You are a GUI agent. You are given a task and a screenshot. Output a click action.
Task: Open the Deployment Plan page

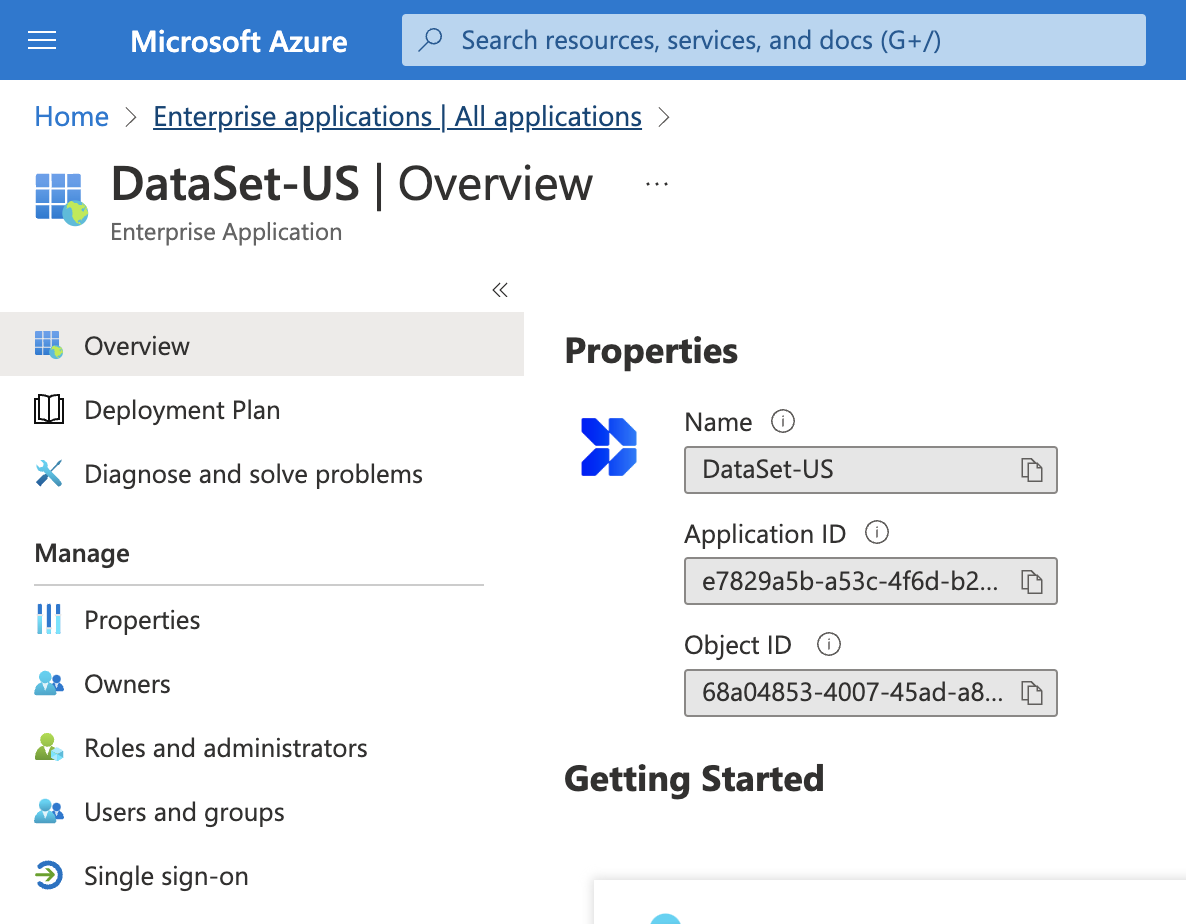coord(182,410)
